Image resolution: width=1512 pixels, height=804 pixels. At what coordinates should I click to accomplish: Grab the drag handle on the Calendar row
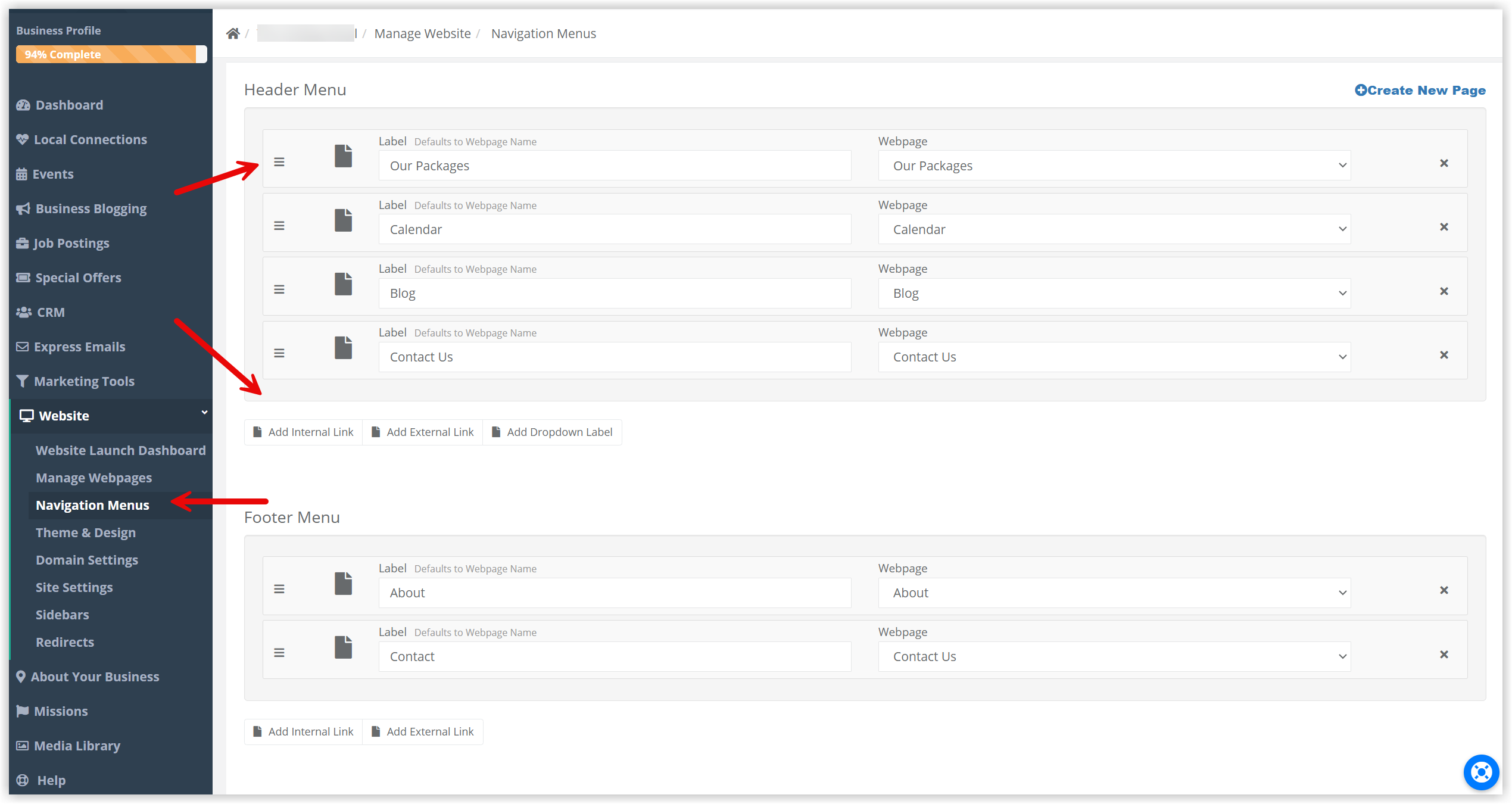[x=279, y=225]
